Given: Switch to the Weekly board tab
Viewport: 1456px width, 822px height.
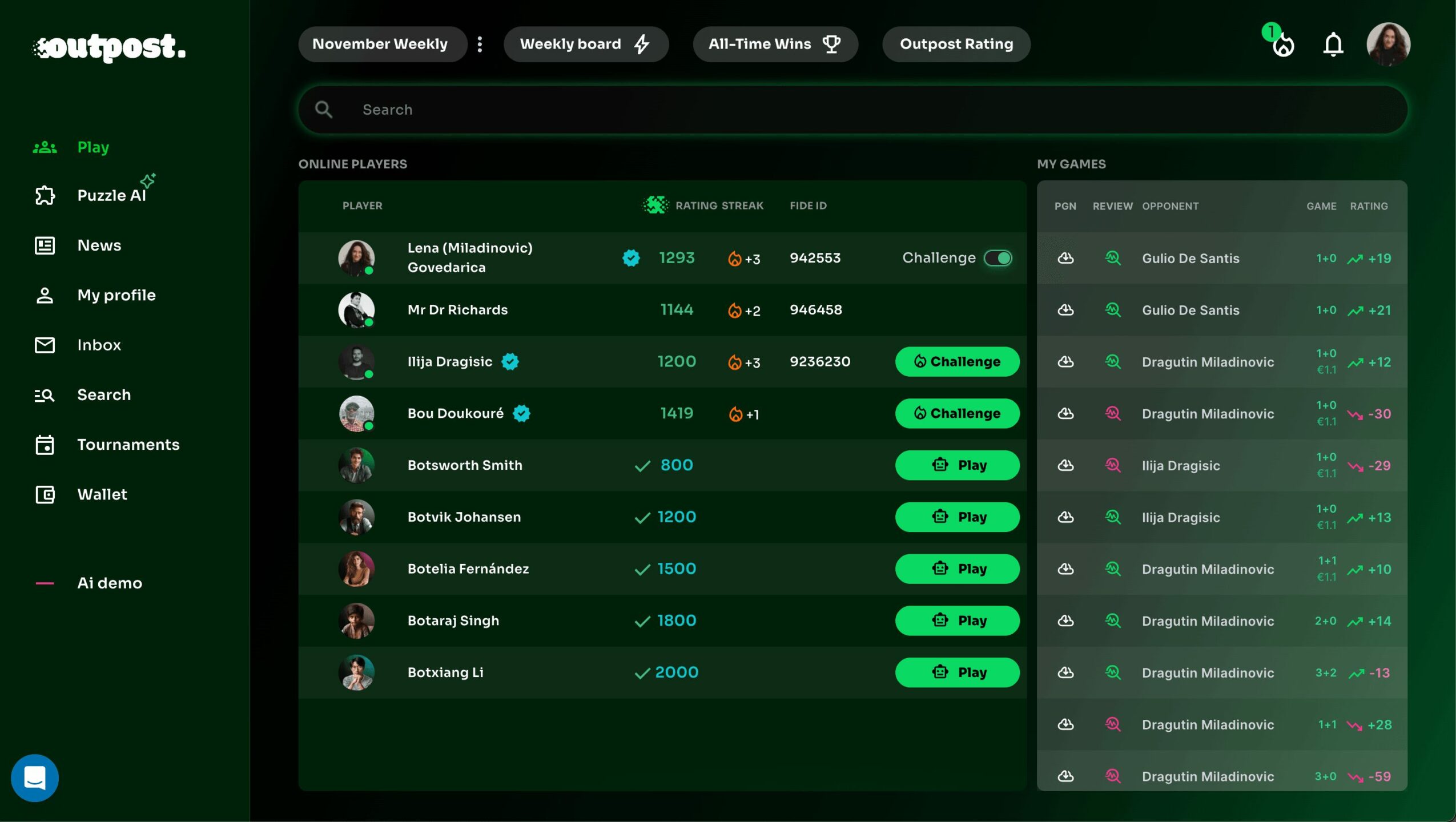Looking at the screenshot, I should tap(585, 44).
